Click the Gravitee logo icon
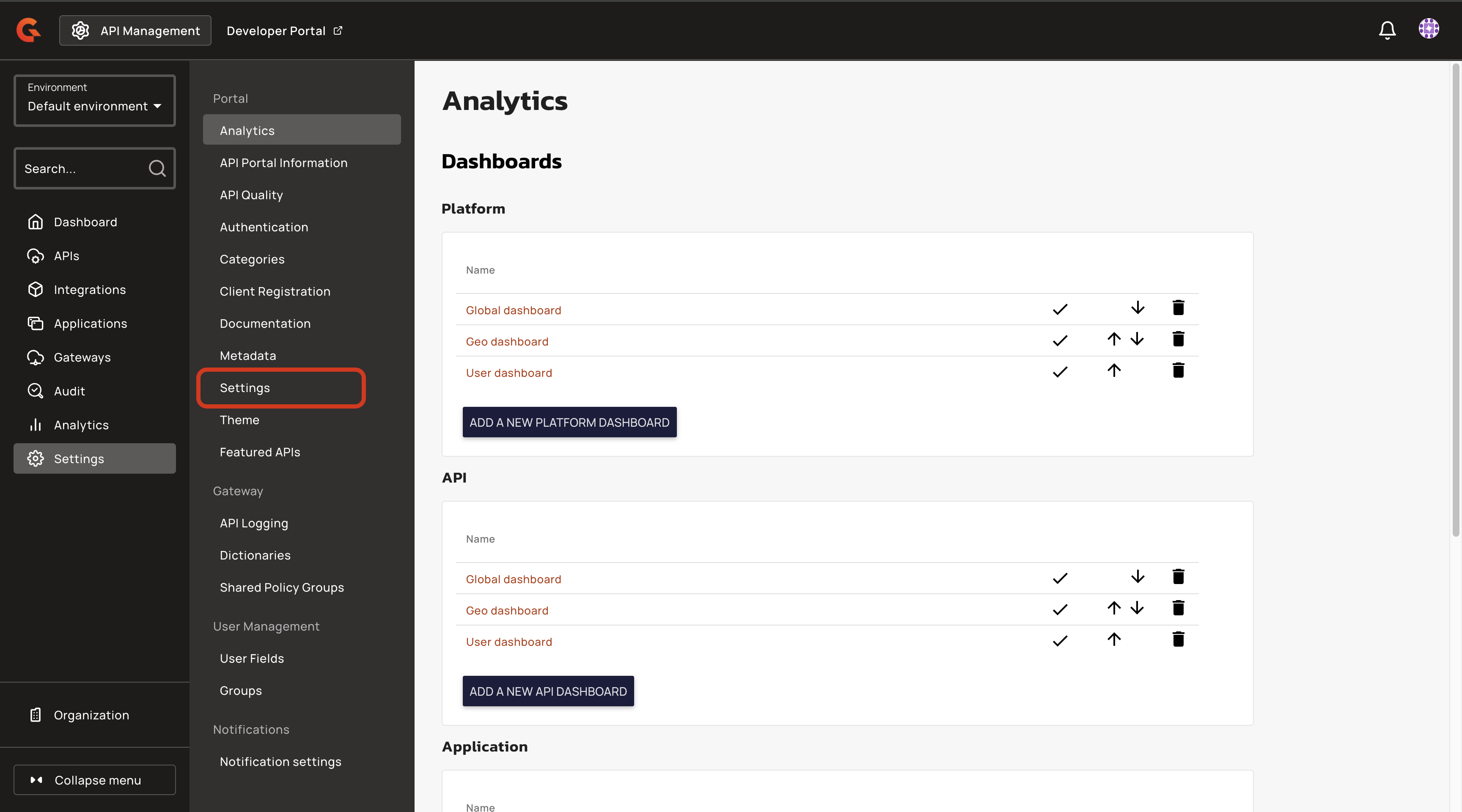1462x812 pixels. click(28, 30)
